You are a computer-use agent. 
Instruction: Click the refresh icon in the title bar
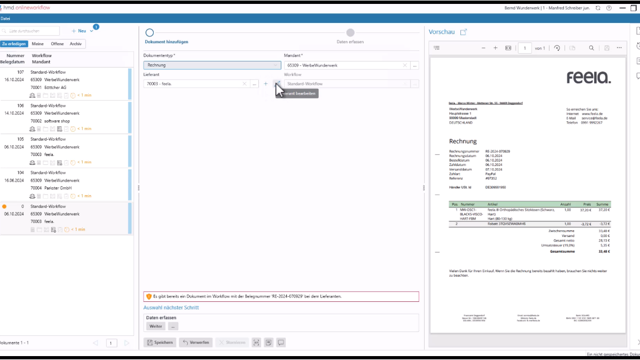598,8
